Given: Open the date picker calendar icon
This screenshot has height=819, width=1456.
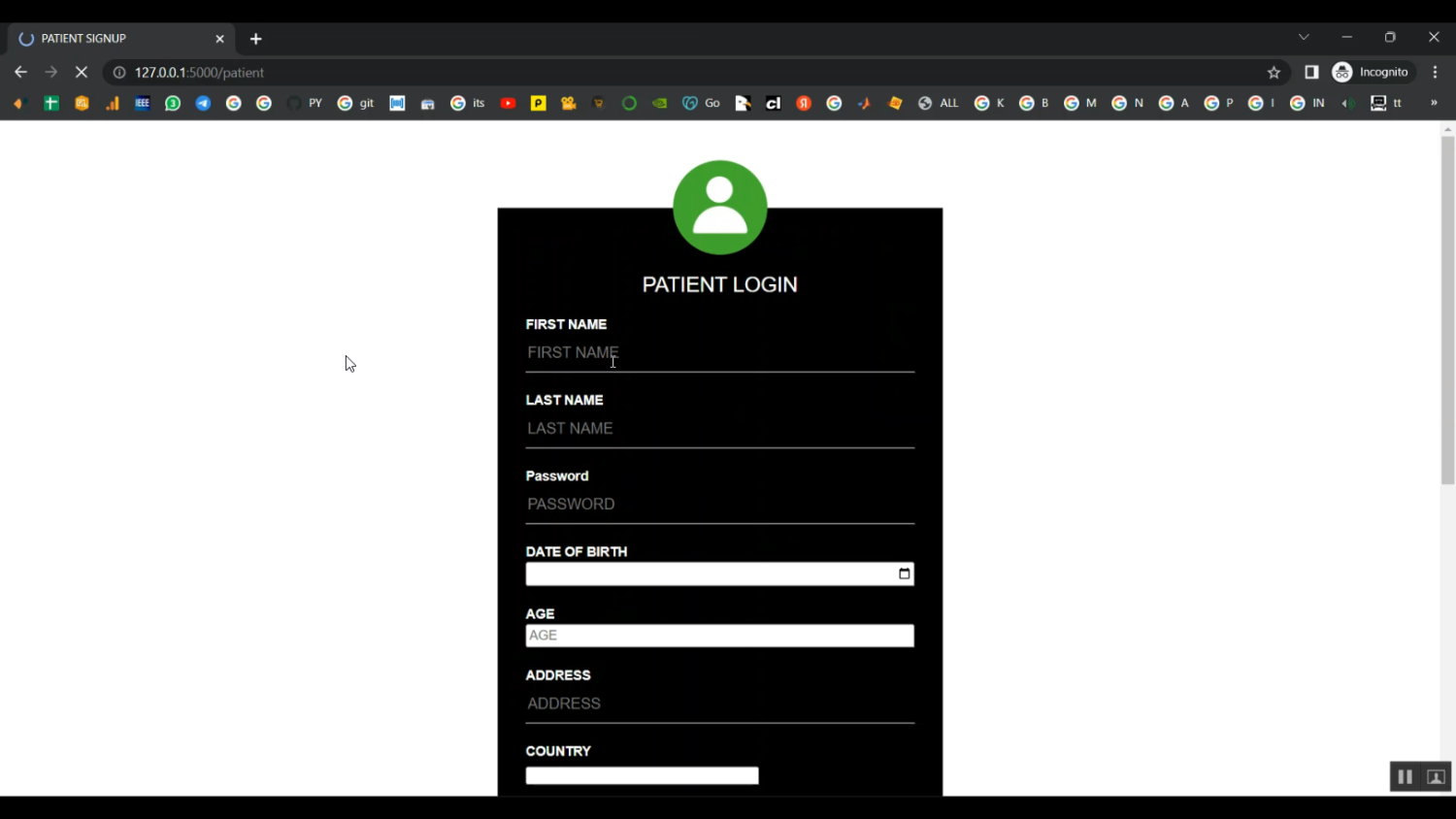Looking at the screenshot, I should (905, 573).
